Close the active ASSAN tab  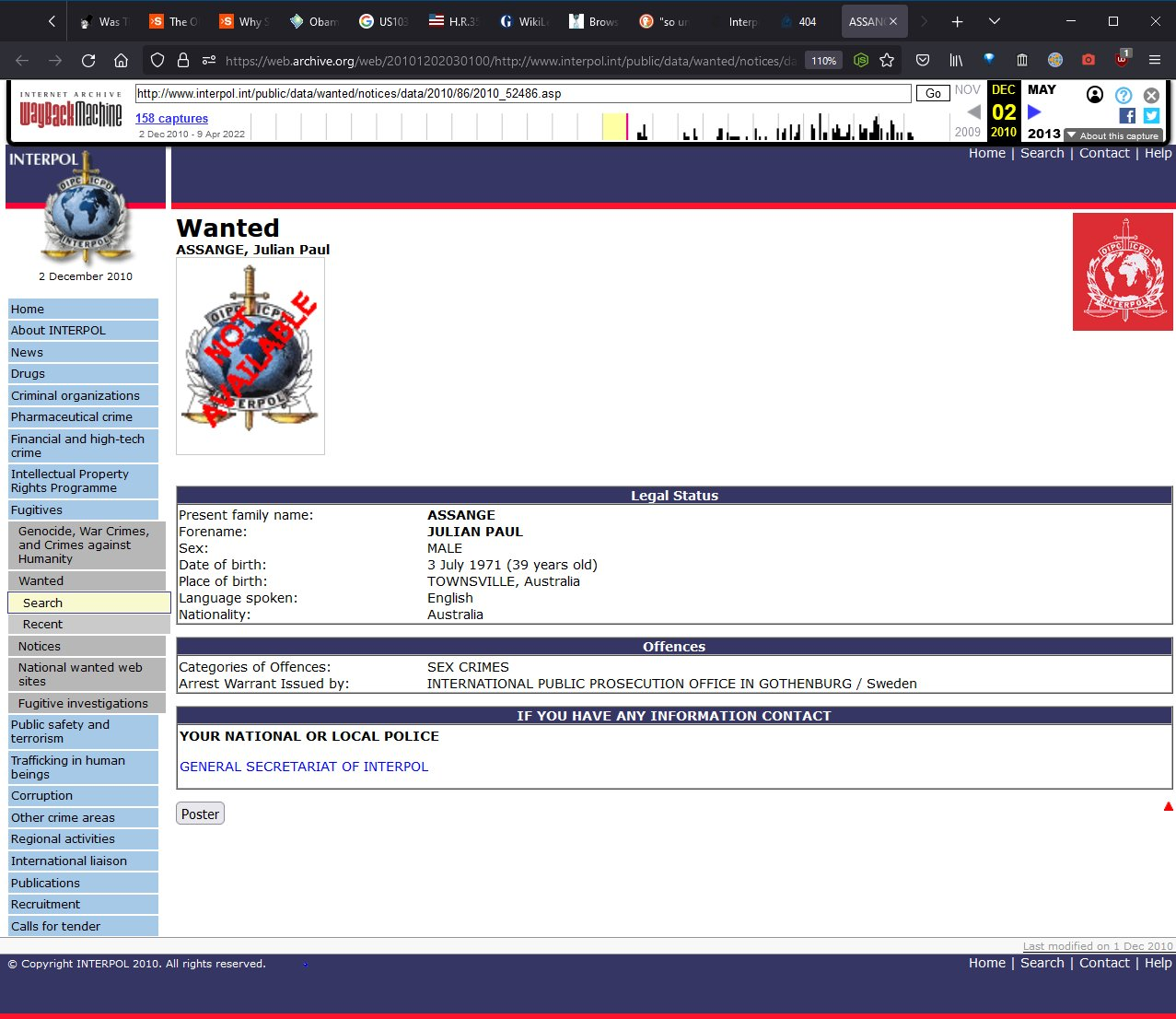893,21
